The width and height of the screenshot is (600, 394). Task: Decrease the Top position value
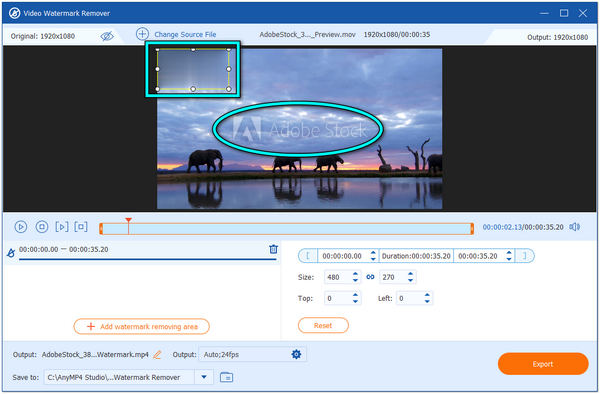[x=355, y=301]
